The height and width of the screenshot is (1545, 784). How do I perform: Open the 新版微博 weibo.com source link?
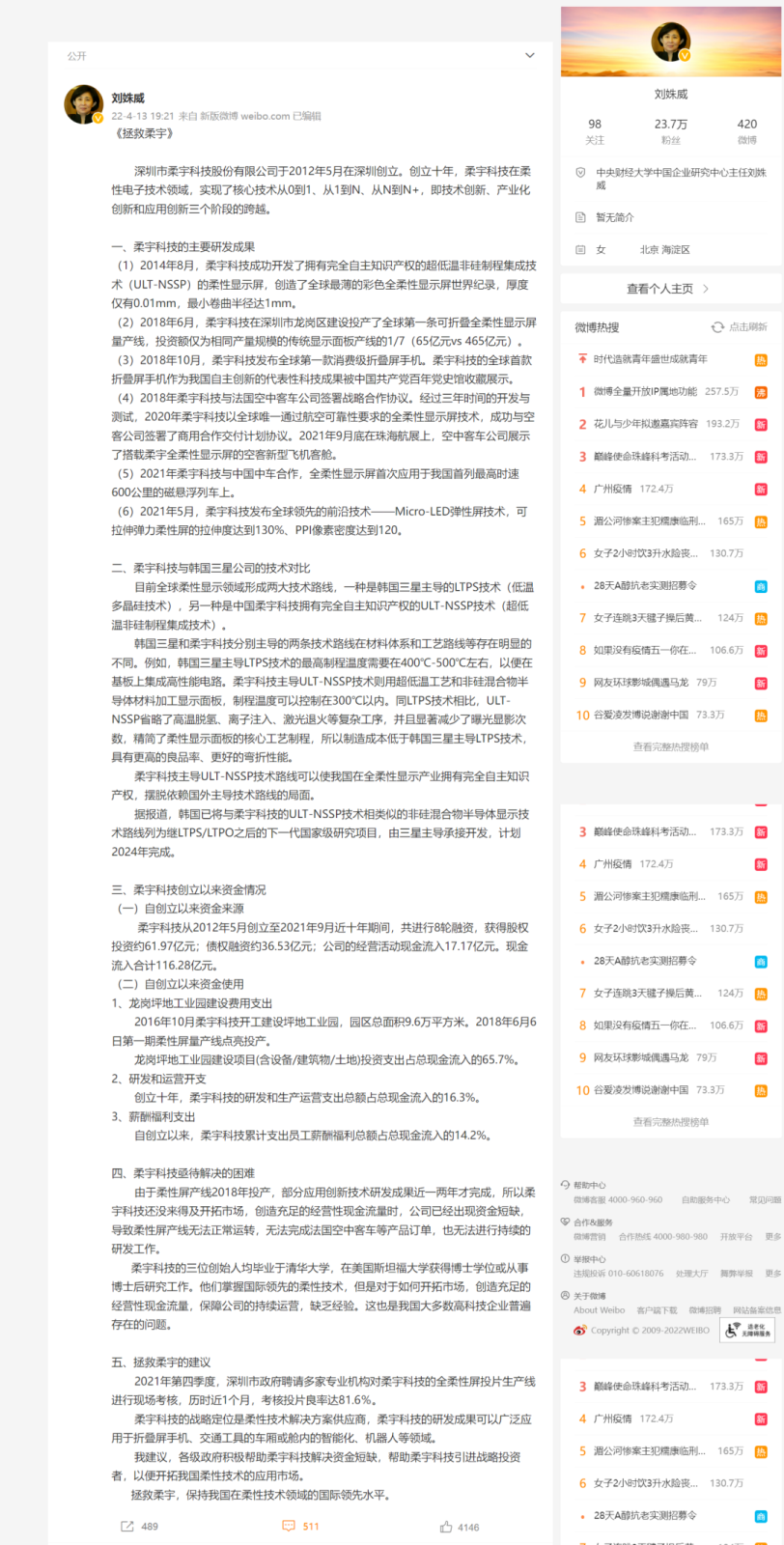click(245, 116)
